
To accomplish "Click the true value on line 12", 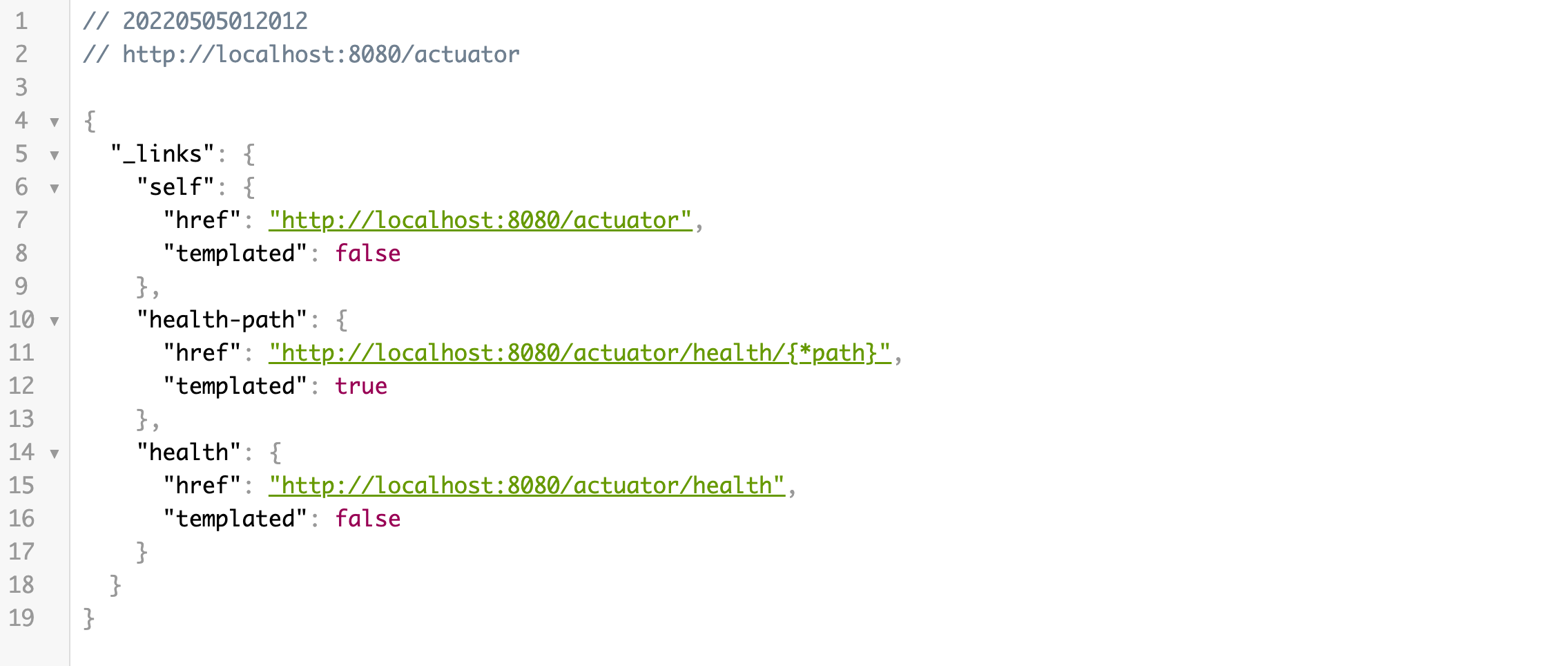I will click(x=361, y=386).
